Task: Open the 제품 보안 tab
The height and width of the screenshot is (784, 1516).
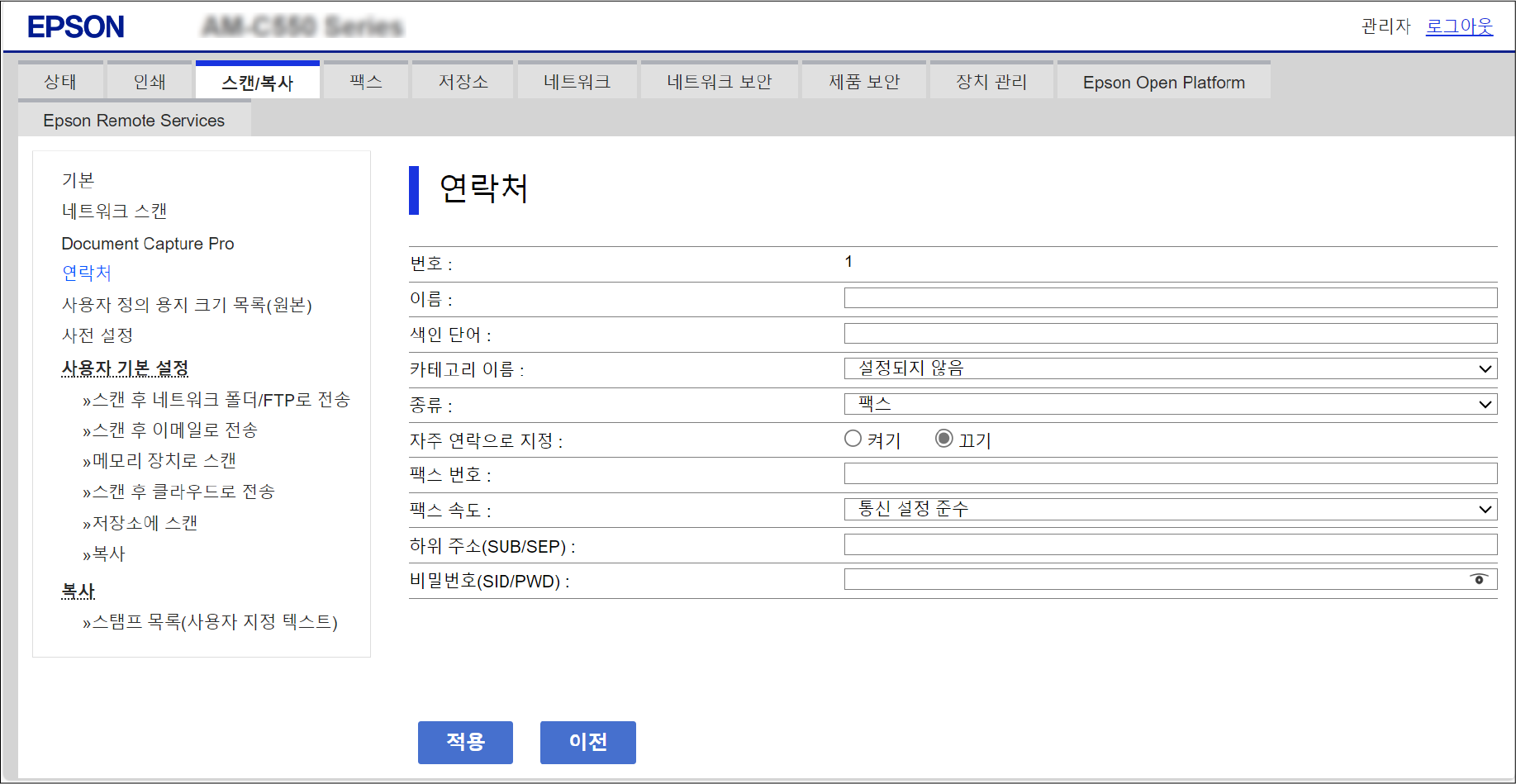Action: pos(864,82)
